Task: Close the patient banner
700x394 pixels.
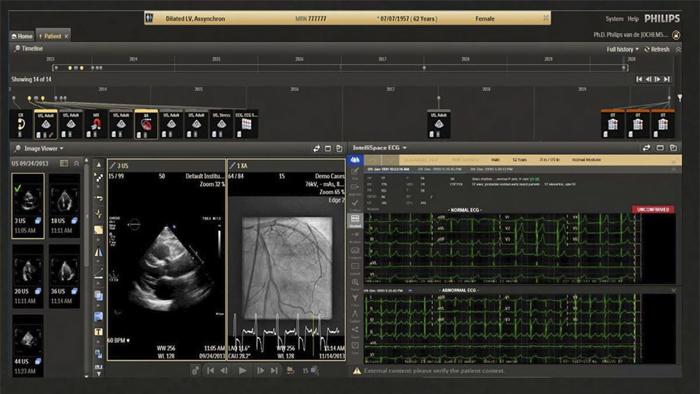Action: (546, 18)
